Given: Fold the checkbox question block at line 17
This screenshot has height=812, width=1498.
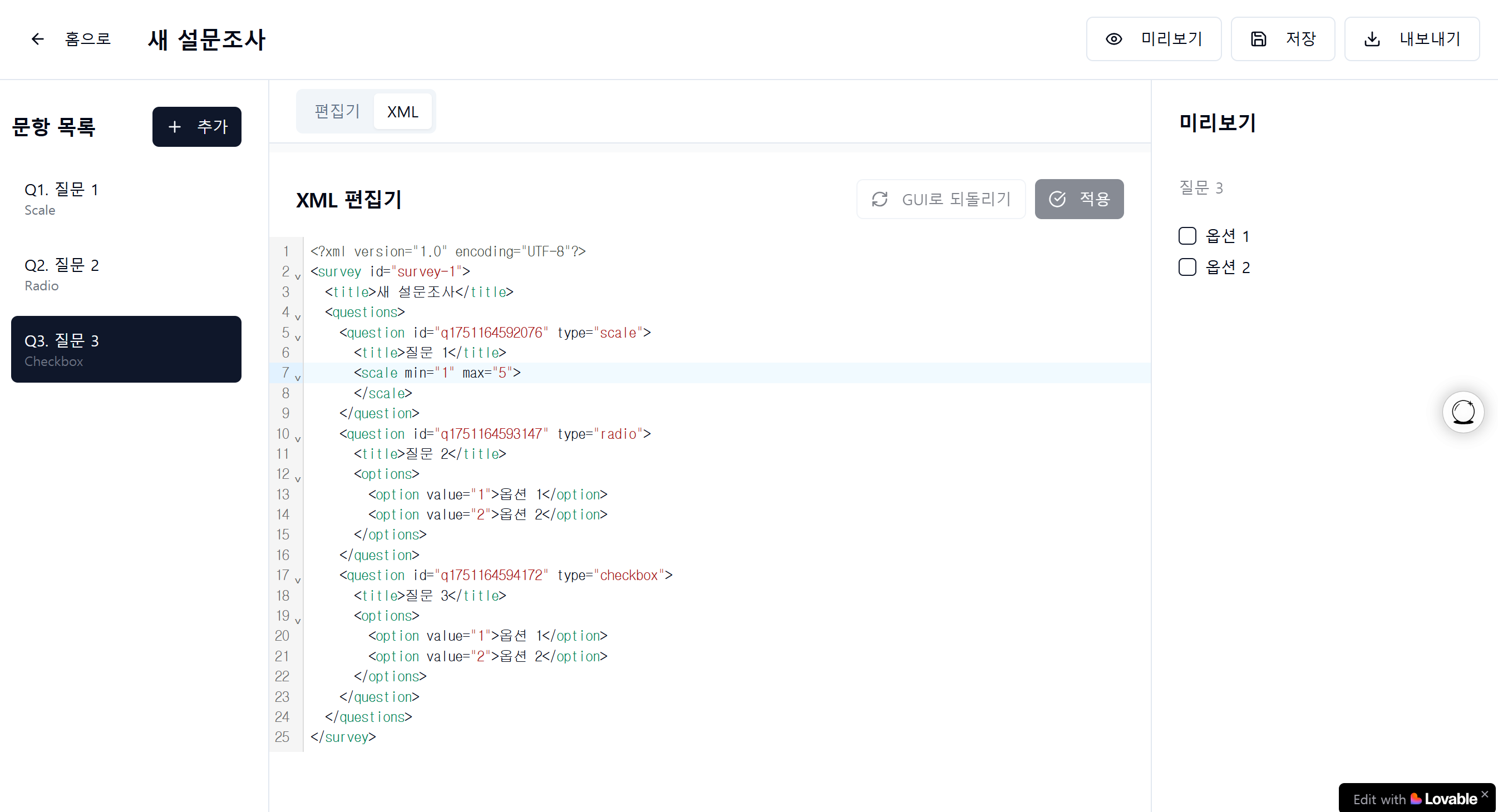Looking at the screenshot, I should point(298,580).
